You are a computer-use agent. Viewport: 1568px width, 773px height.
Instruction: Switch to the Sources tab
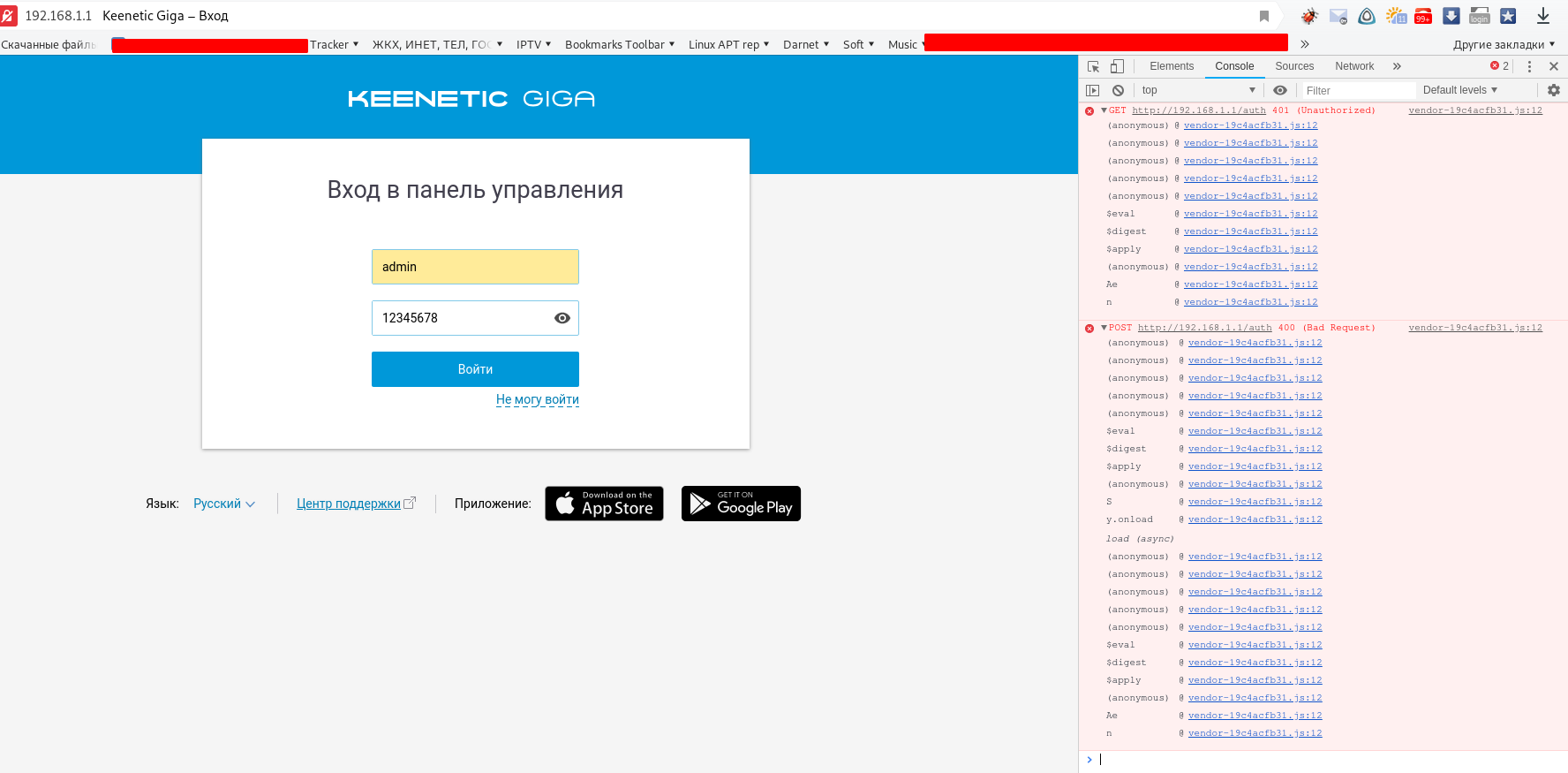pos(1294,66)
